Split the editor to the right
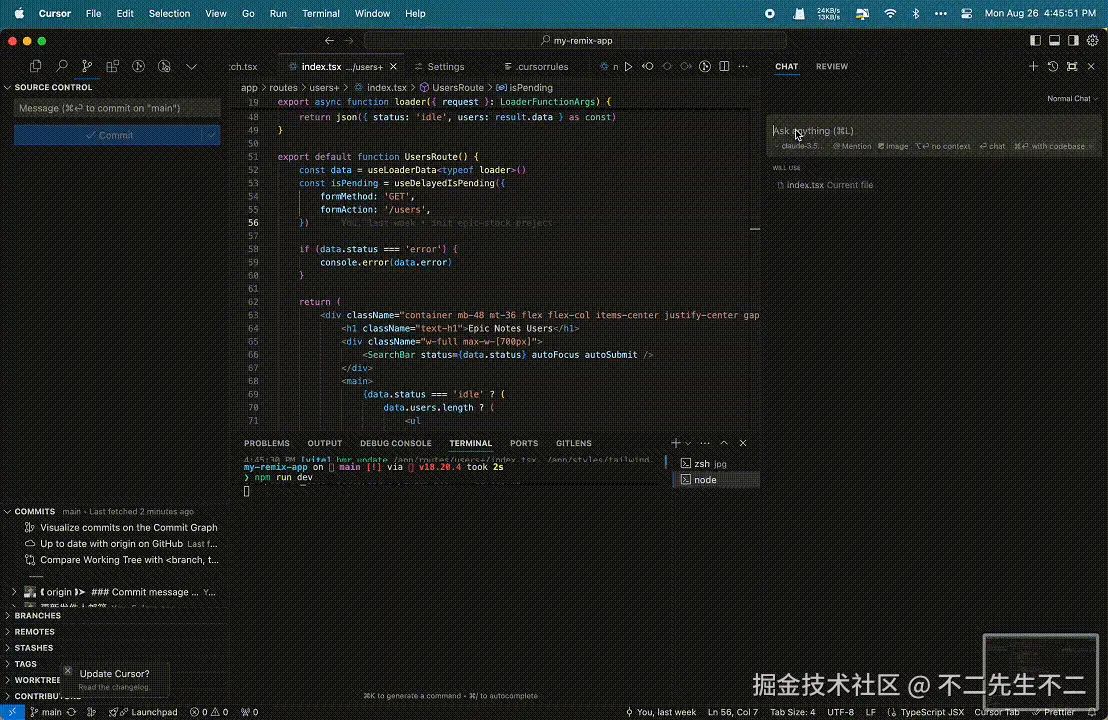Image resolution: width=1108 pixels, height=720 pixels. click(x=724, y=66)
